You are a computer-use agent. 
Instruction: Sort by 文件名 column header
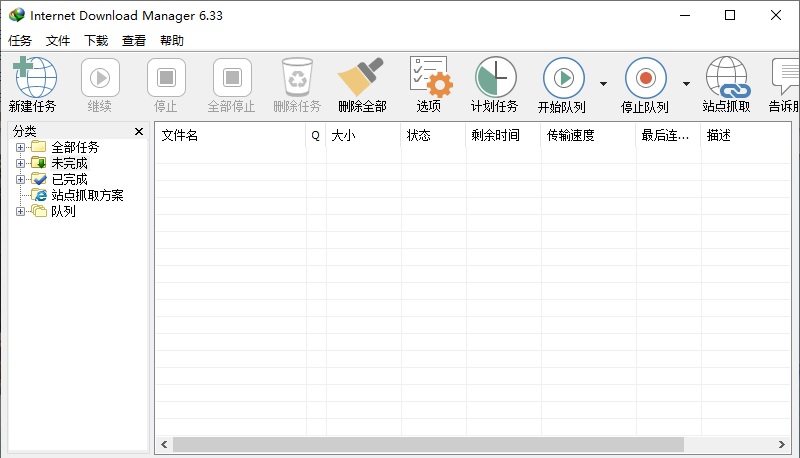tap(230, 135)
